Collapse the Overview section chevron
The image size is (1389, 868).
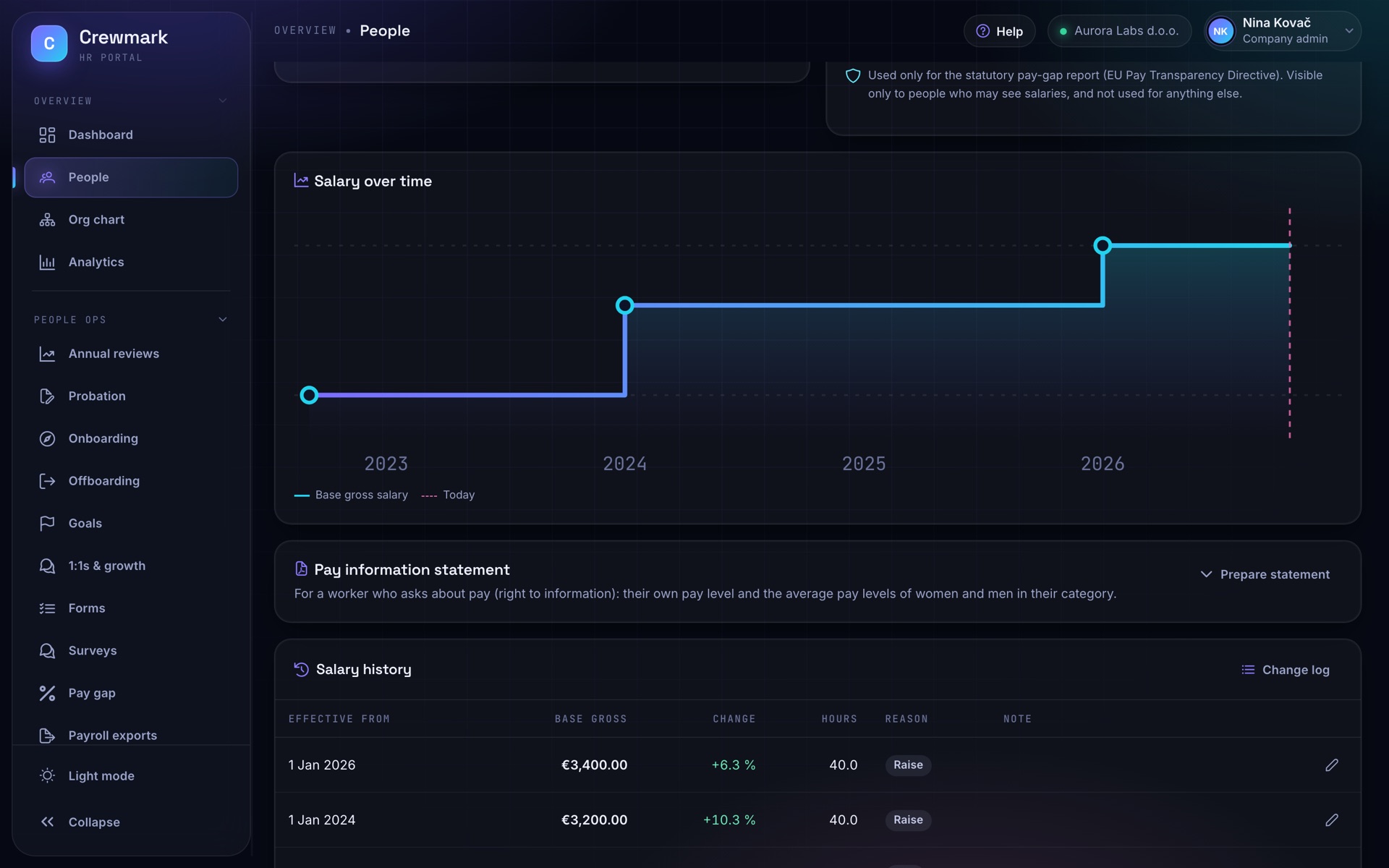223,101
